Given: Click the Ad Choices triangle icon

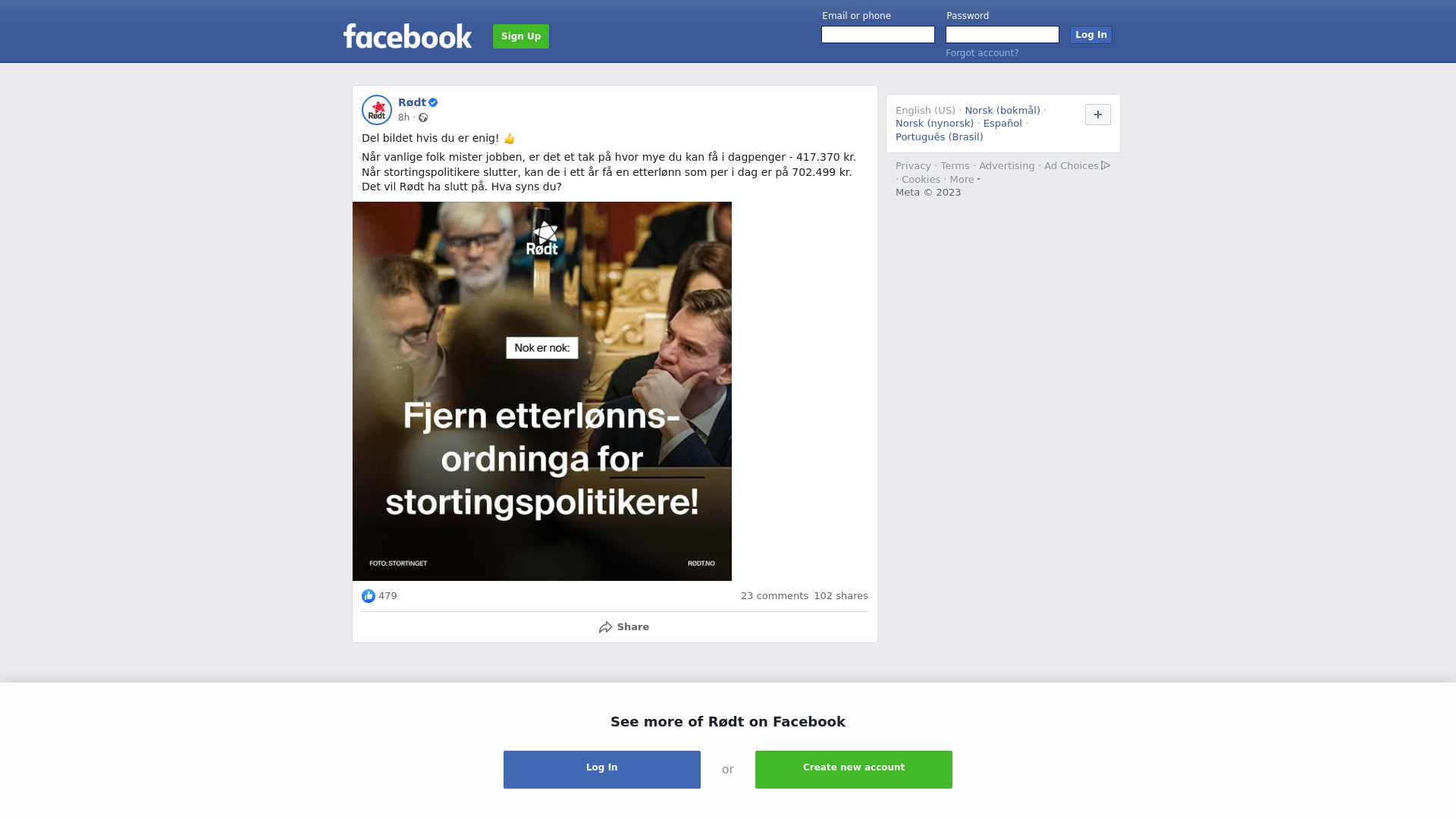Looking at the screenshot, I should (1106, 165).
